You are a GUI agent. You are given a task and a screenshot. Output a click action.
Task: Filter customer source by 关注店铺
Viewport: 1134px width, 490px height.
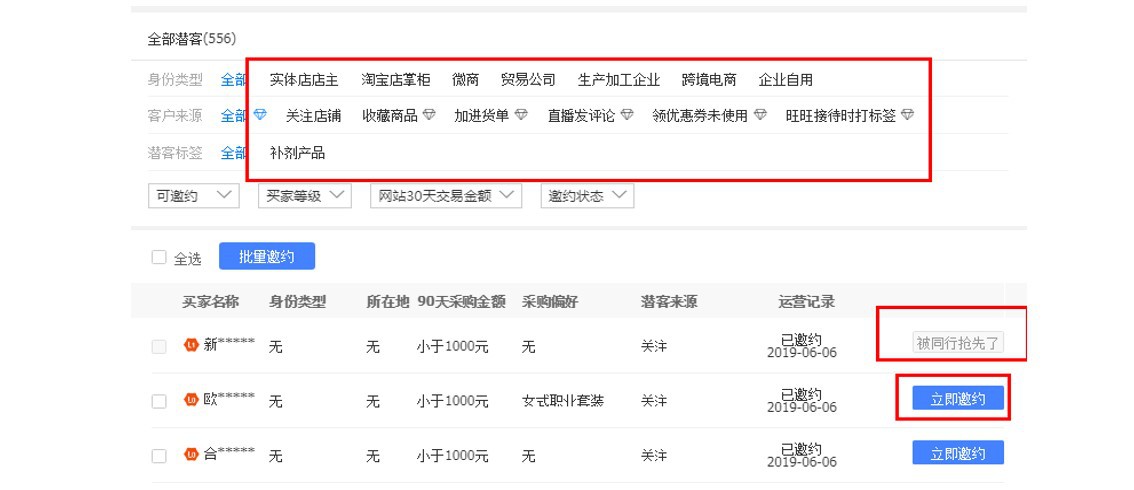(313, 116)
